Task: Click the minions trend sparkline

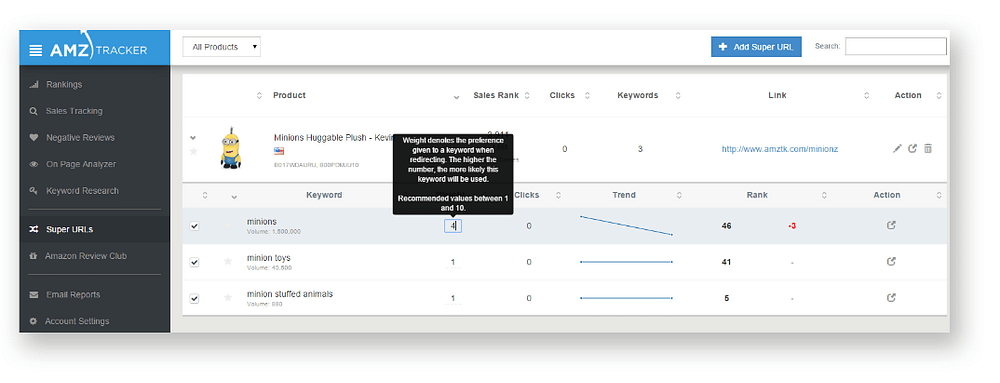Action: pos(626,226)
